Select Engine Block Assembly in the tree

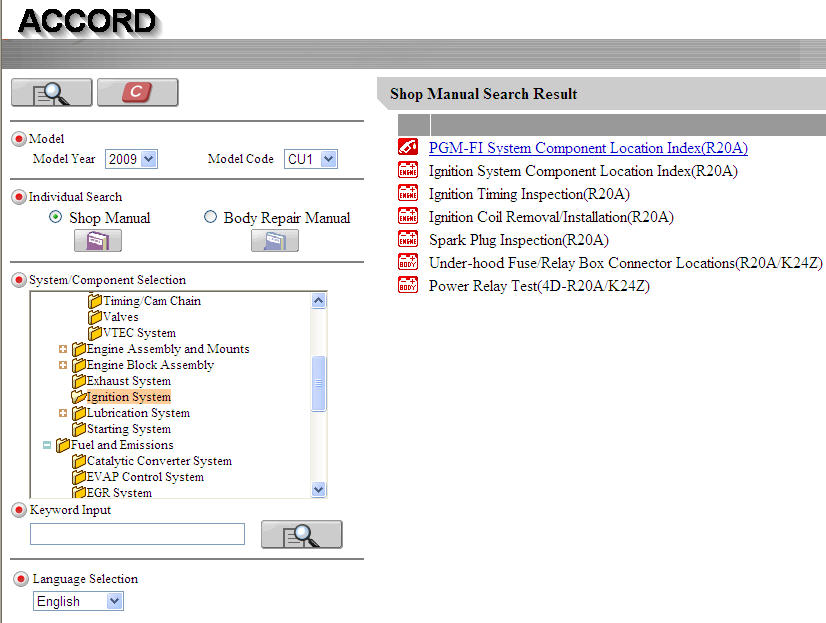[151, 365]
